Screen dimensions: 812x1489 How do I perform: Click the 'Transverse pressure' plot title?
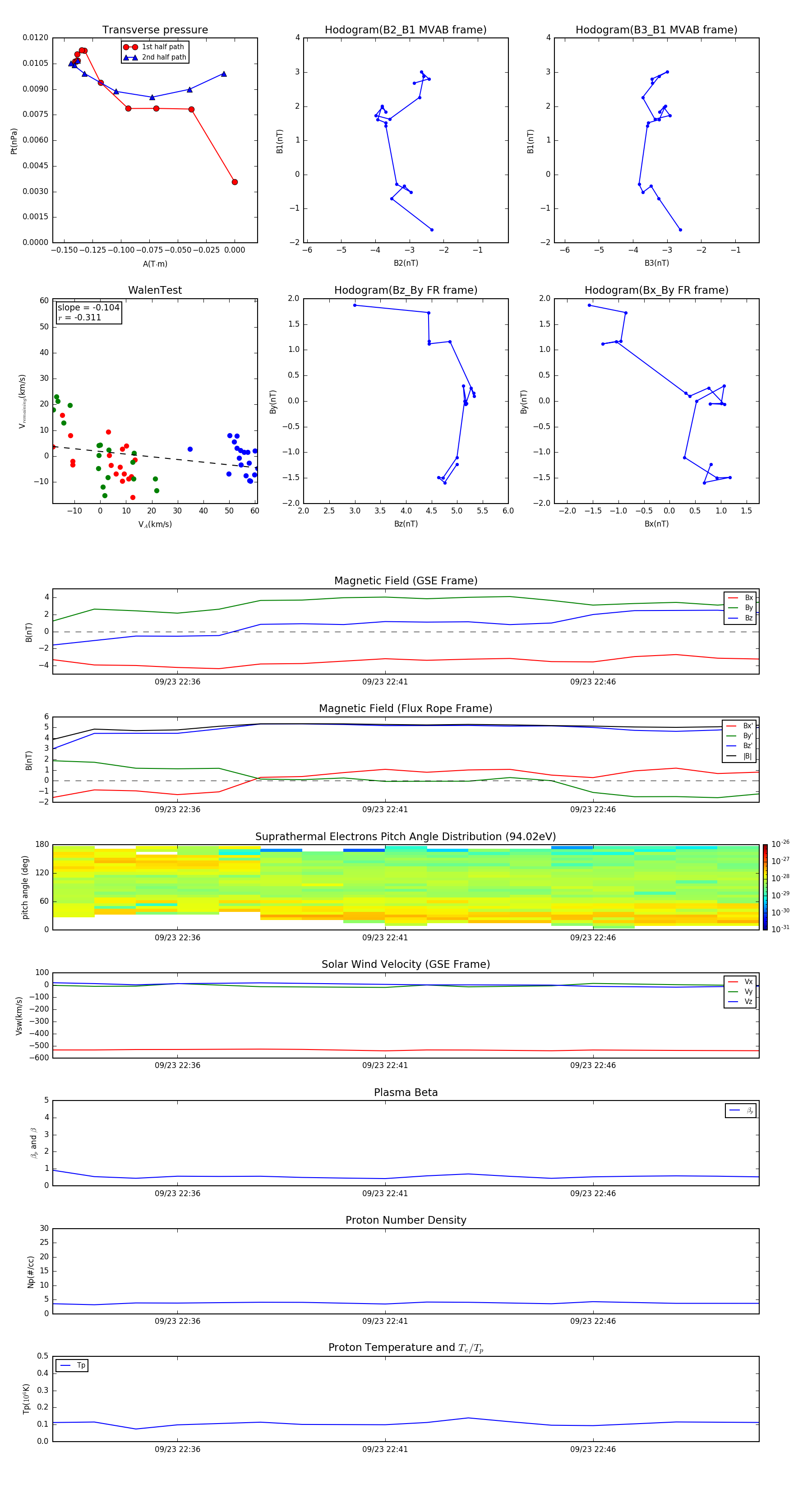pyautogui.click(x=155, y=30)
